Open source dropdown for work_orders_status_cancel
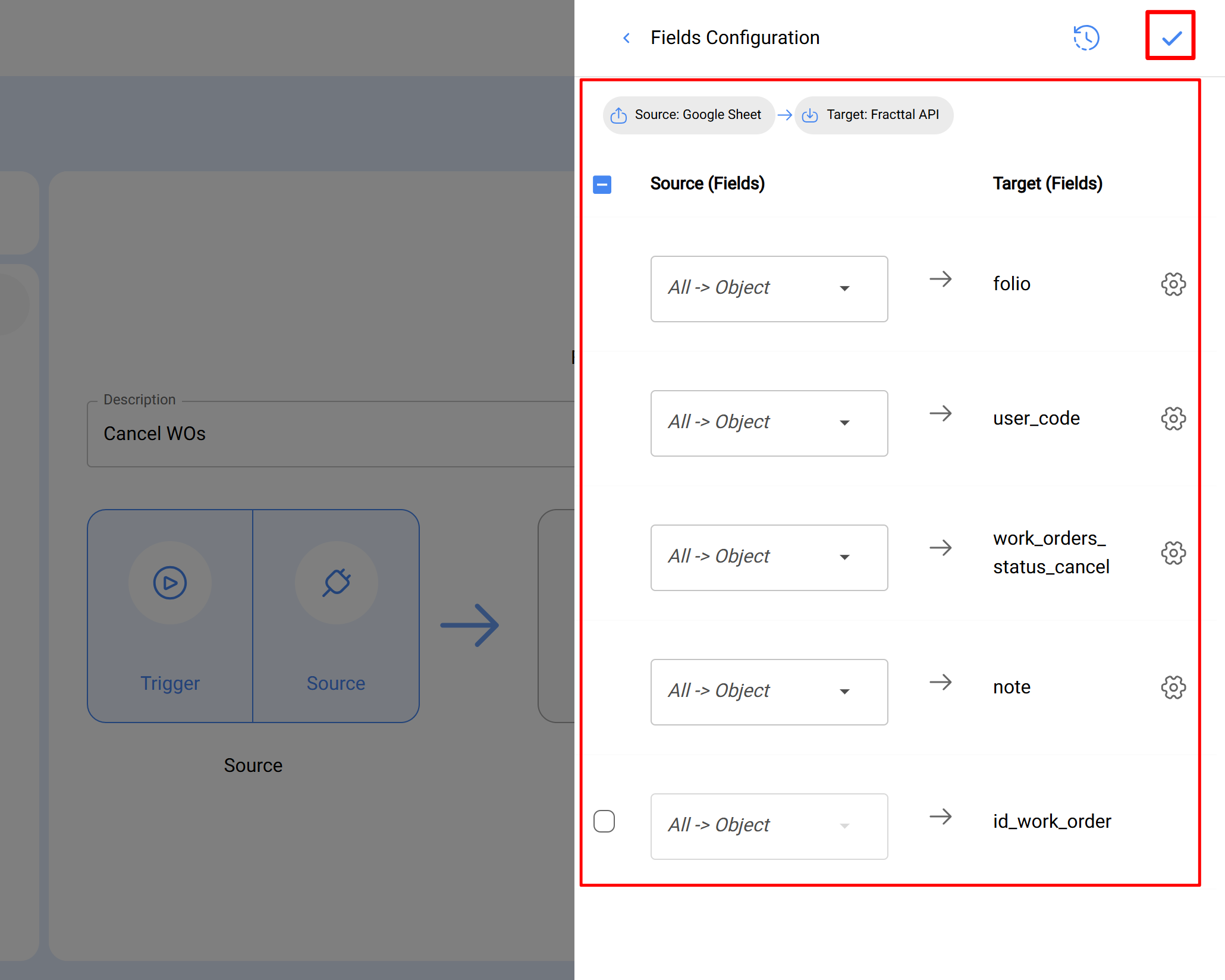This screenshot has width=1225, height=980. (x=769, y=558)
